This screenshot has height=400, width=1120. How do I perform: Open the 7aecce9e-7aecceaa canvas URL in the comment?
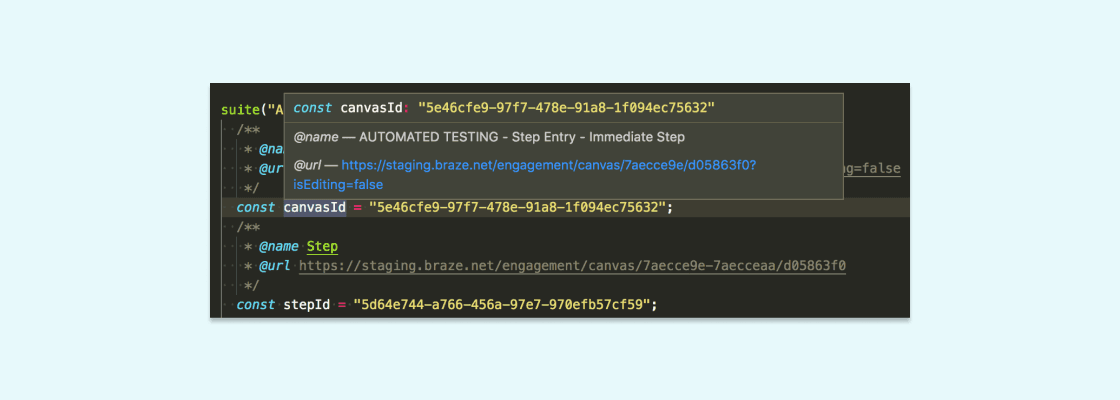point(572,266)
